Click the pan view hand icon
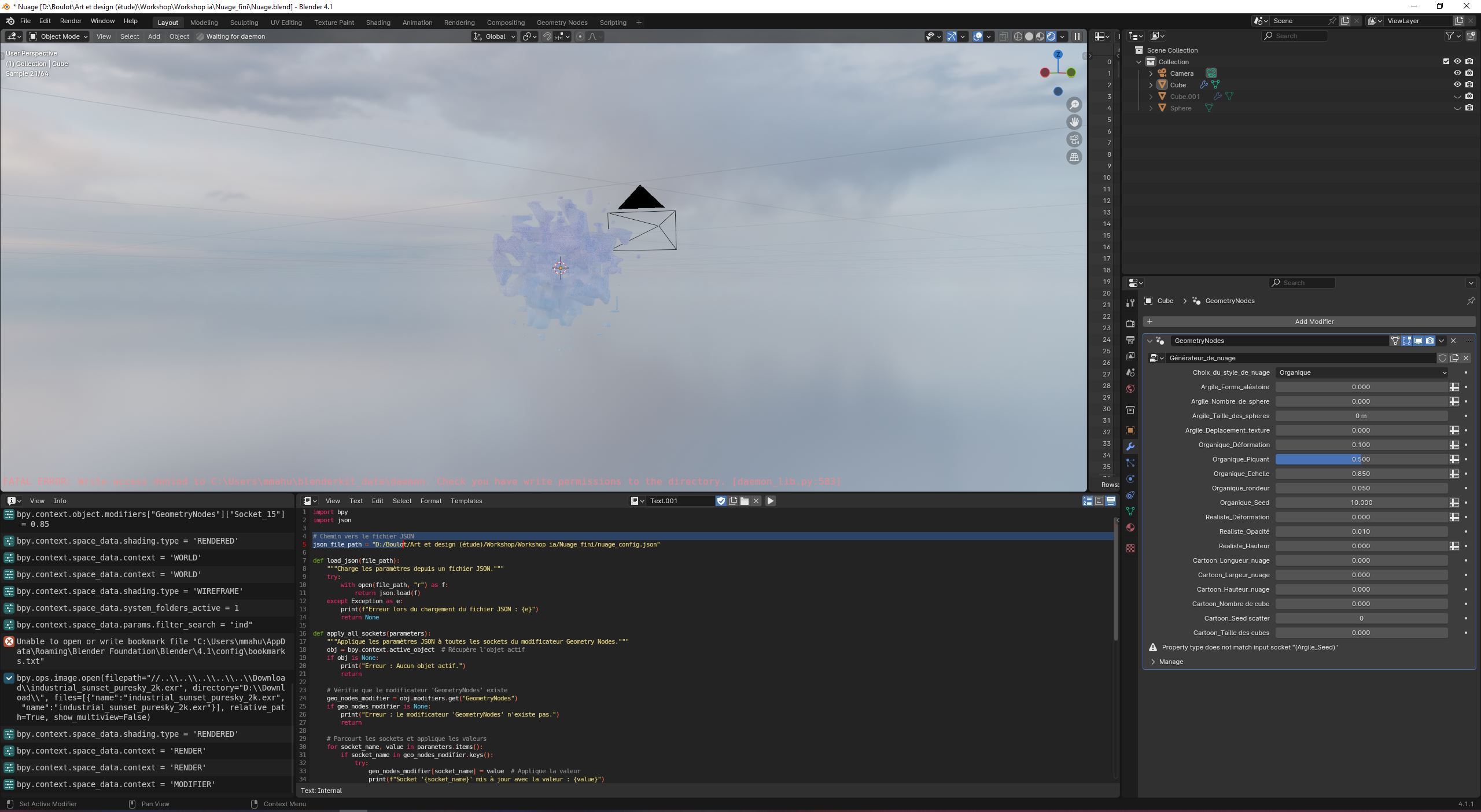Screen dimensions: 1481x812 pyautogui.click(x=1074, y=122)
